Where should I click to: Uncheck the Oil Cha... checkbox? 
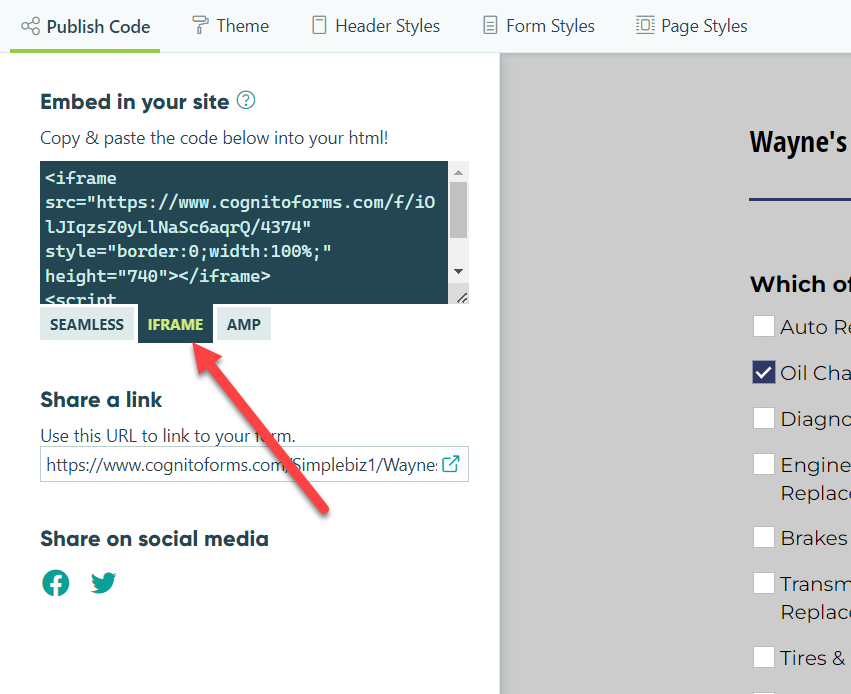tap(764, 372)
